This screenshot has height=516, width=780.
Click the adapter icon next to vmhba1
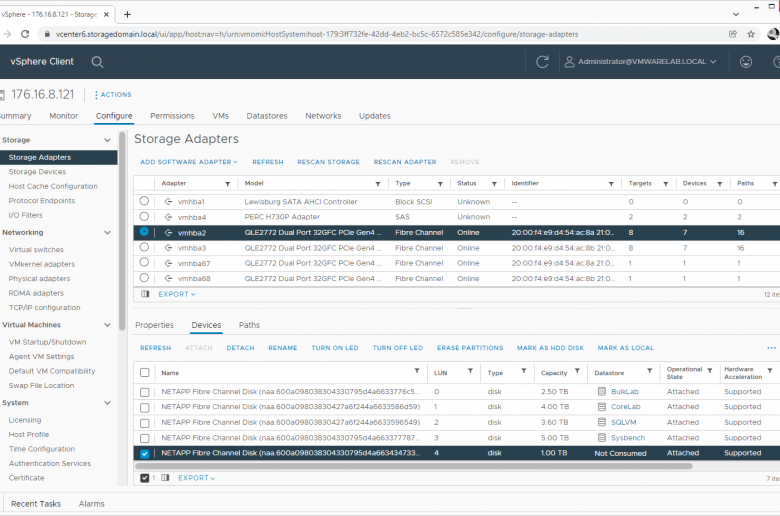pyautogui.click(x=169, y=202)
